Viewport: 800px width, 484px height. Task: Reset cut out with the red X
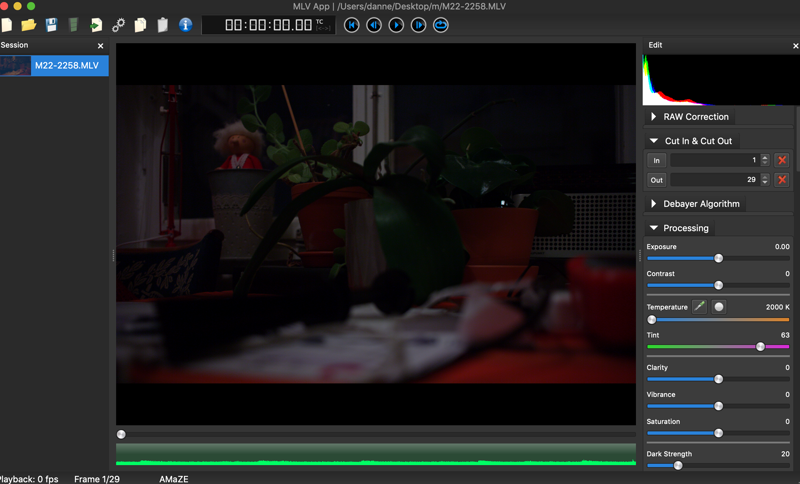[782, 180]
